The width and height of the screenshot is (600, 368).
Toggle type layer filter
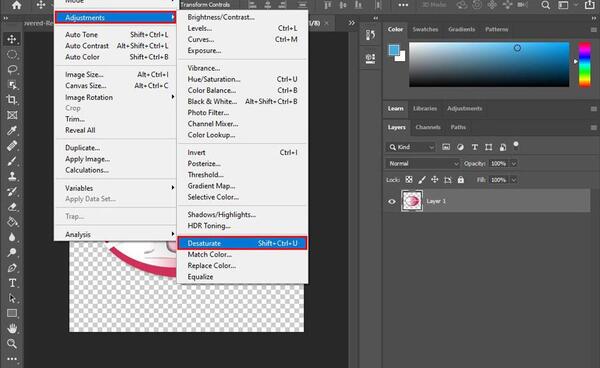click(x=474, y=147)
